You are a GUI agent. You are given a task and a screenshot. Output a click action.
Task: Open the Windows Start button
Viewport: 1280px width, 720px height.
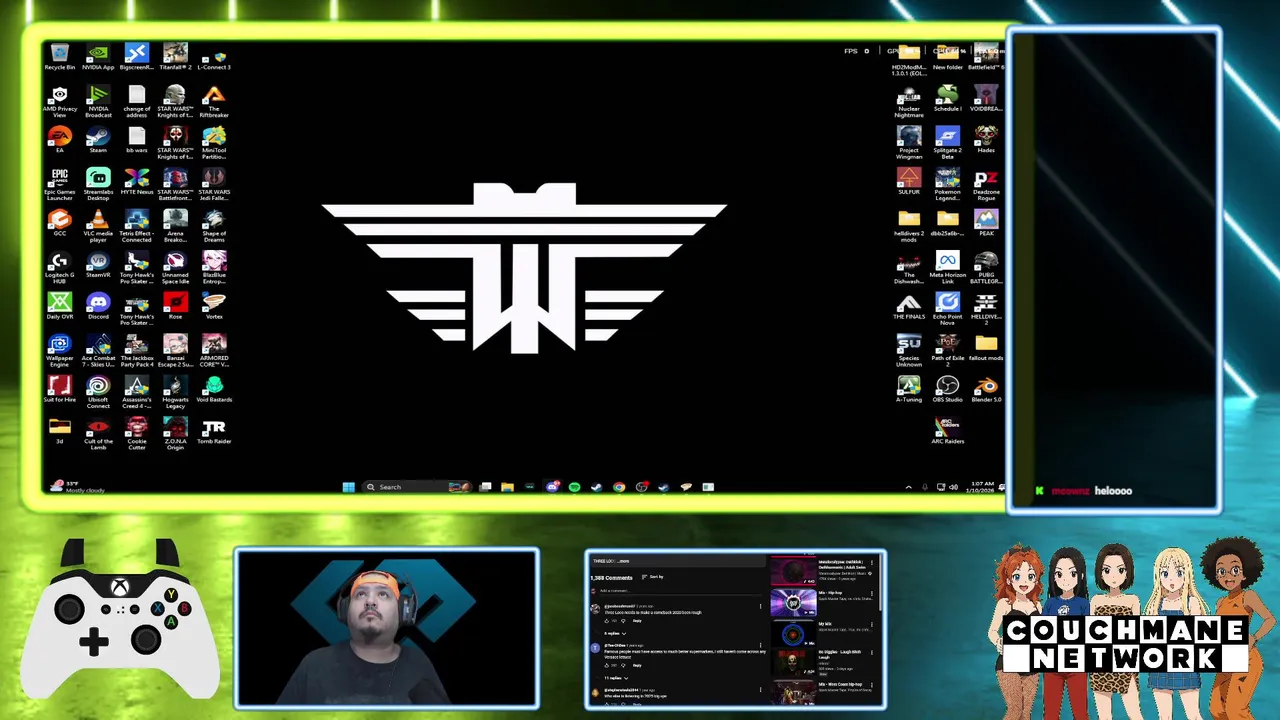coord(348,487)
